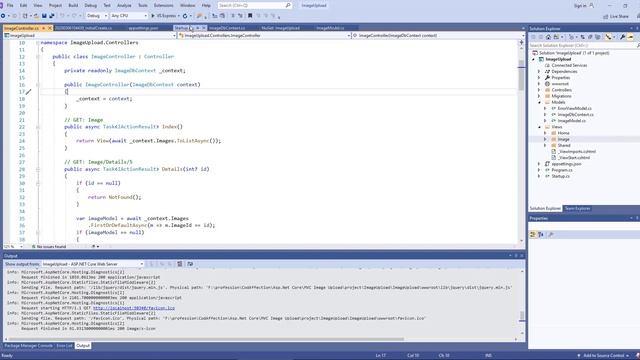This screenshot has width=640, height=360.
Task: Click Clear All icon in Output toolbar
Action: tap(180, 264)
